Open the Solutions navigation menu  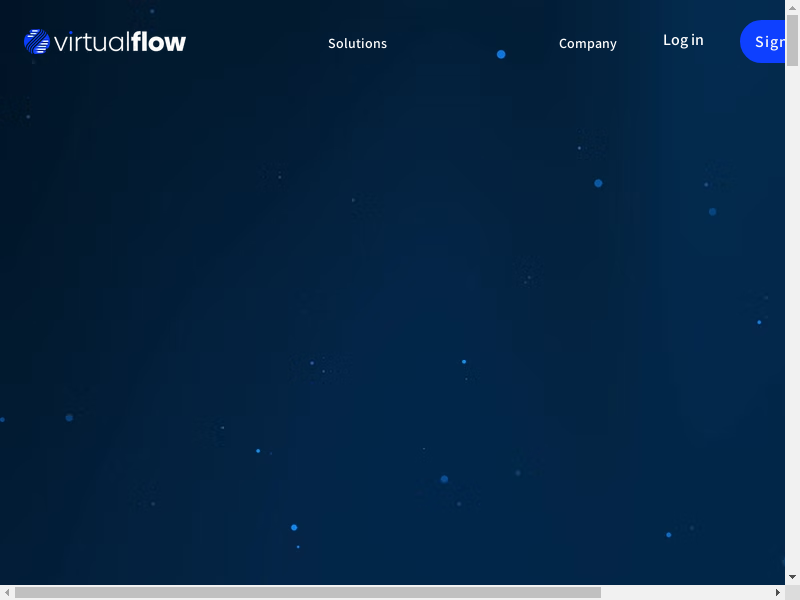click(357, 43)
